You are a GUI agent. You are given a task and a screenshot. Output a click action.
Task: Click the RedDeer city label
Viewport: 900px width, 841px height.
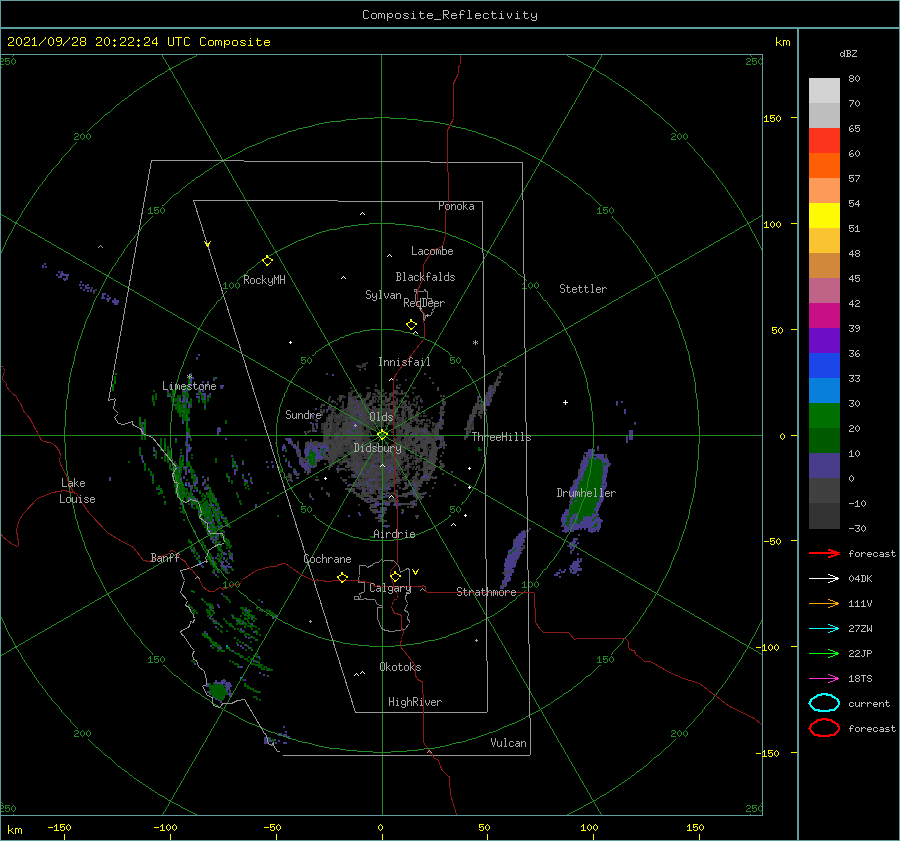click(424, 303)
